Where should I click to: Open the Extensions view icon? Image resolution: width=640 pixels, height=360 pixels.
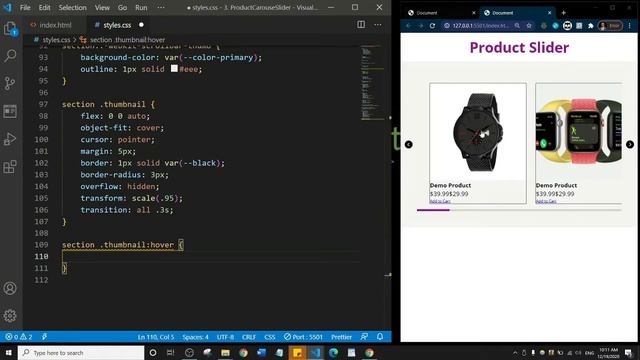click(x=10, y=167)
